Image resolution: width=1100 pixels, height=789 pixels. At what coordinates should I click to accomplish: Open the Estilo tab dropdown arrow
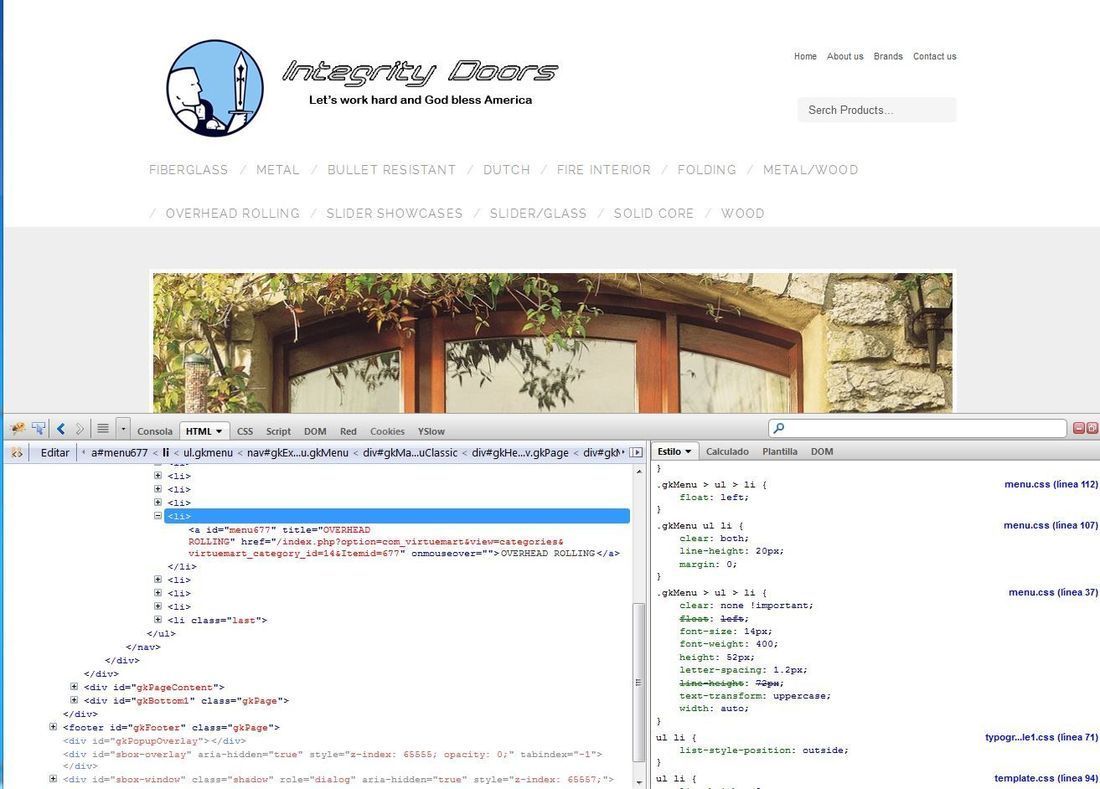coord(688,452)
